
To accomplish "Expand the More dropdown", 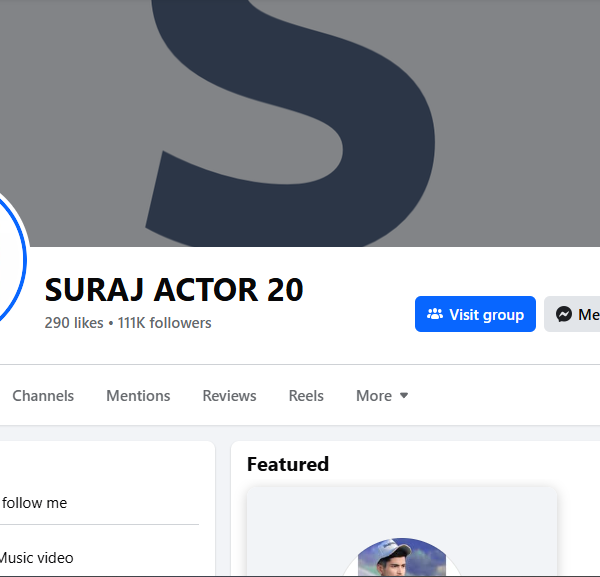I will (x=382, y=396).
